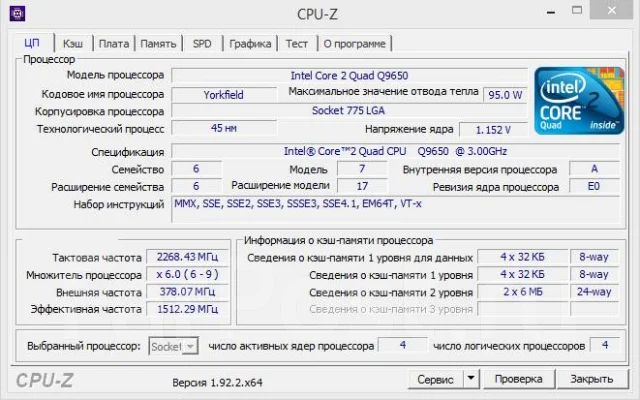Open the О программе tab
Image resolution: width=640 pixels, height=400 pixels.
click(x=354, y=44)
